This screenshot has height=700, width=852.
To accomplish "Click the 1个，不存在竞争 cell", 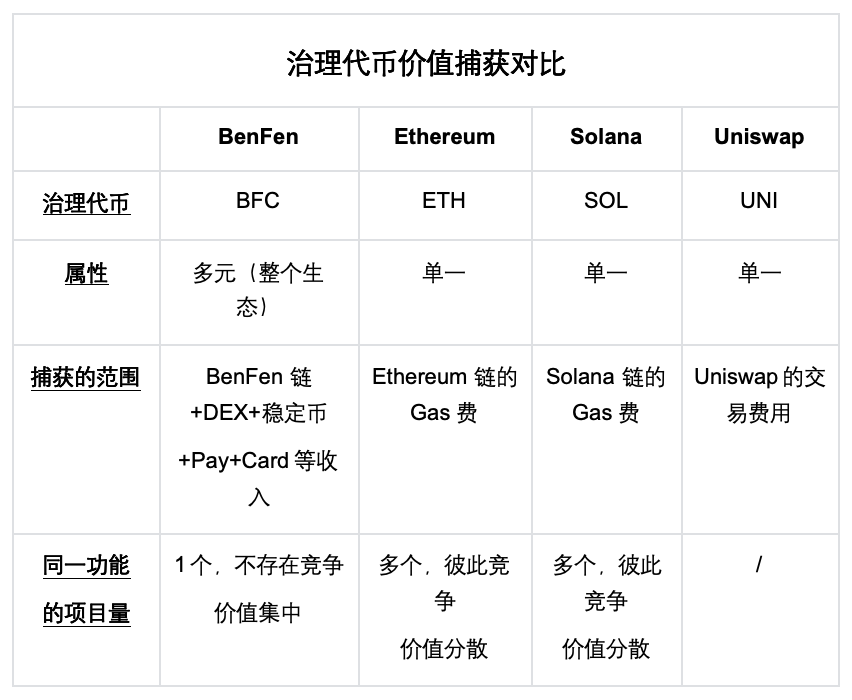I will tap(258, 566).
